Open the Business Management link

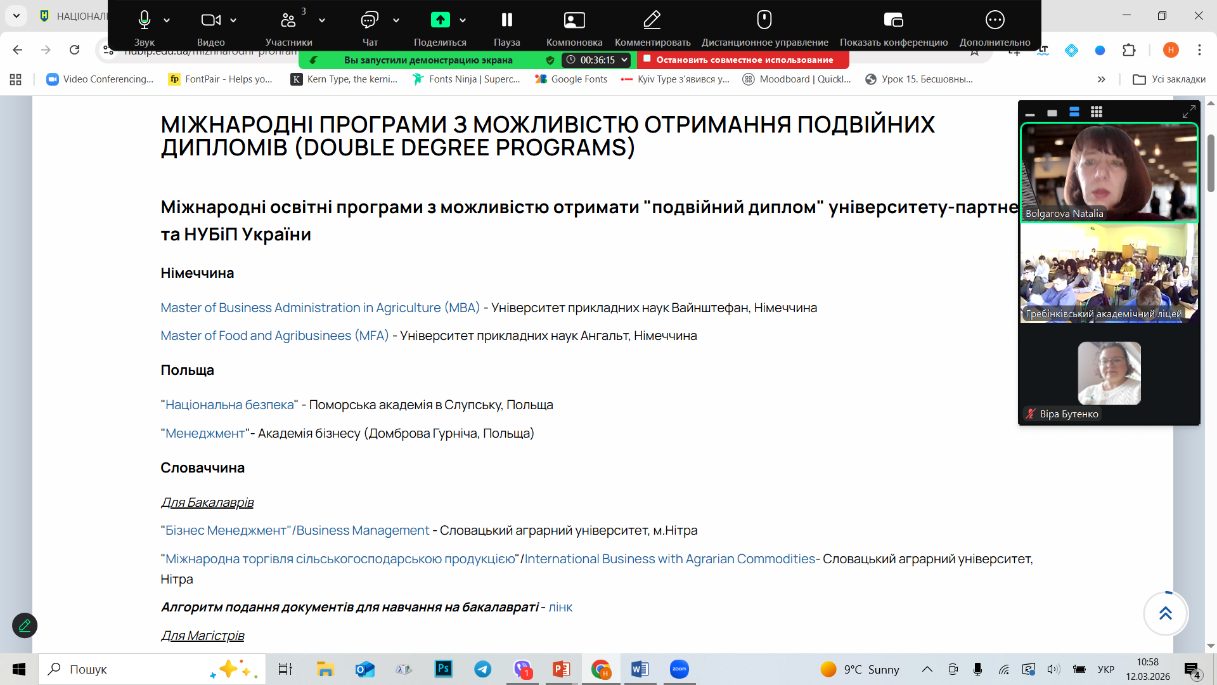363,531
